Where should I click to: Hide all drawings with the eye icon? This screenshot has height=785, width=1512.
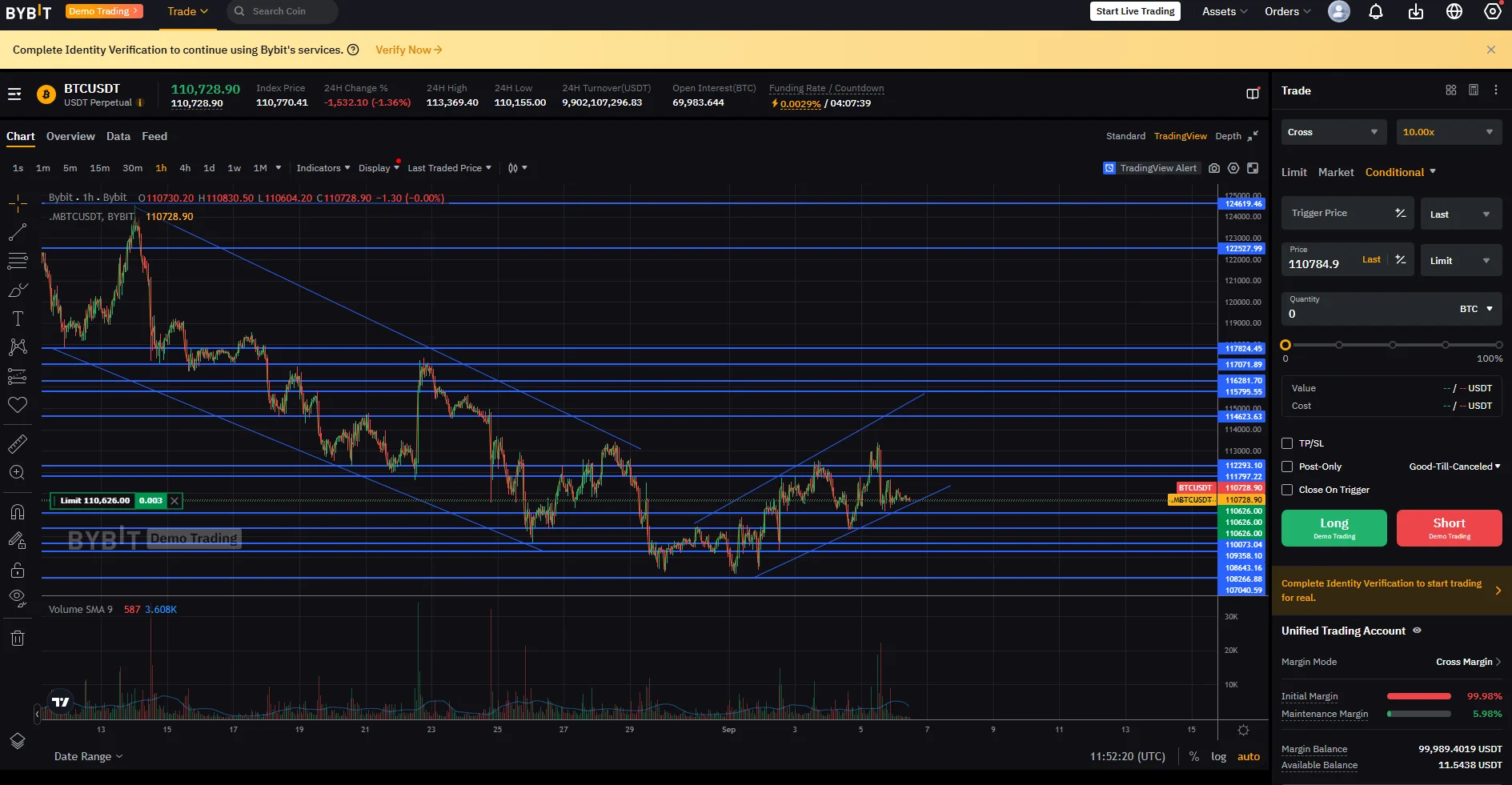point(18,598)
